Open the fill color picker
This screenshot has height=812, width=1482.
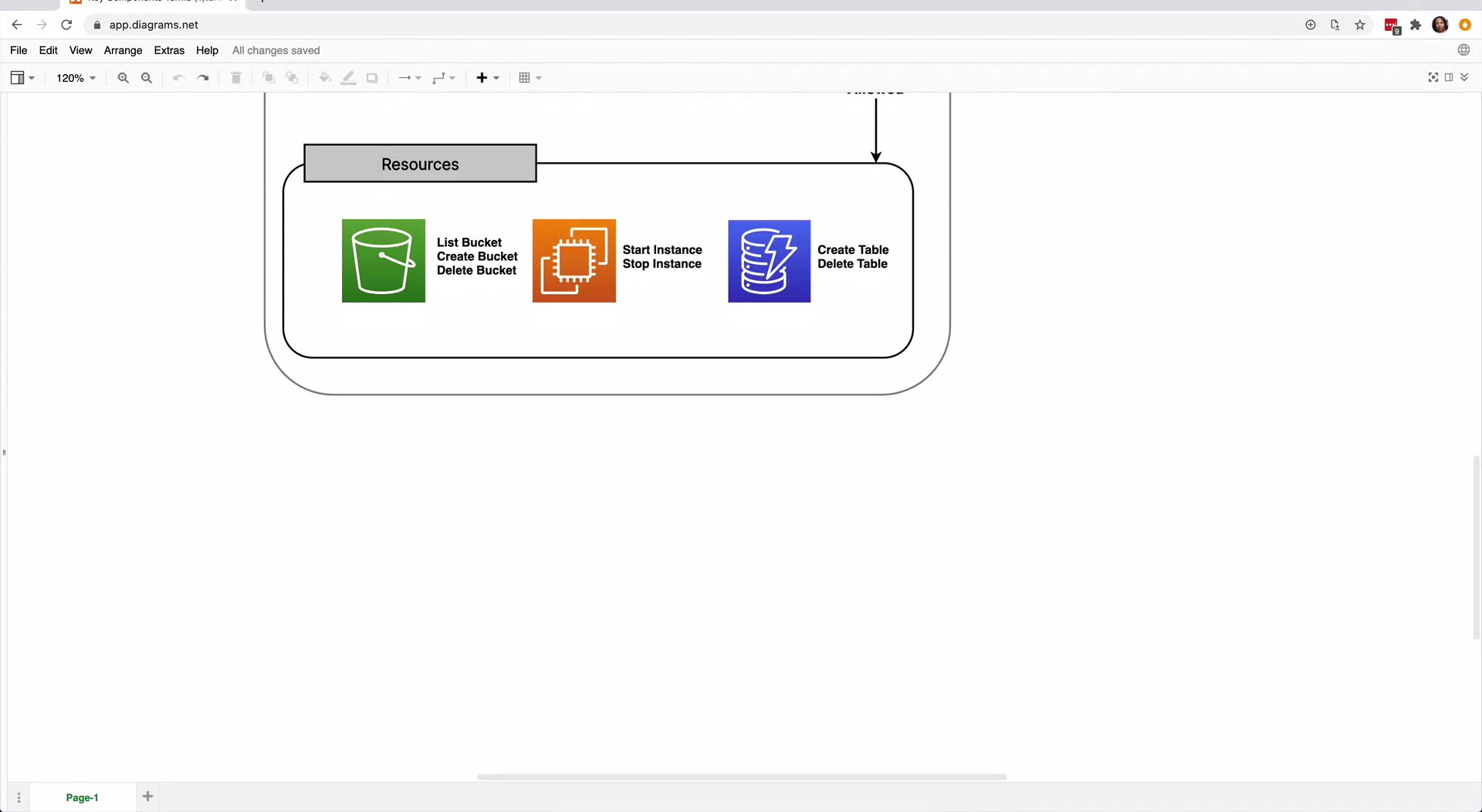coord(325,78)
